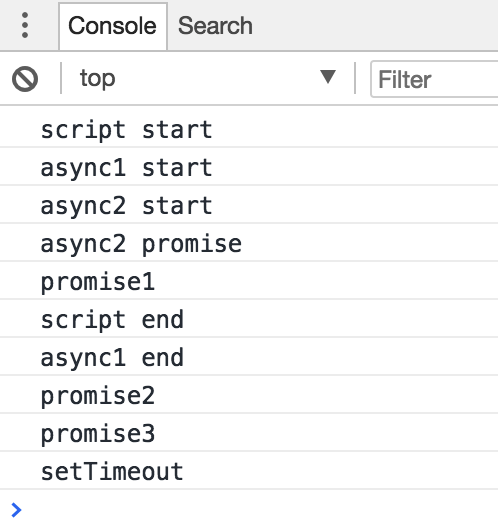Screen dimensions: 498x524
Task: Expand the context selector arrow
Action: click(x=328, y=77)
